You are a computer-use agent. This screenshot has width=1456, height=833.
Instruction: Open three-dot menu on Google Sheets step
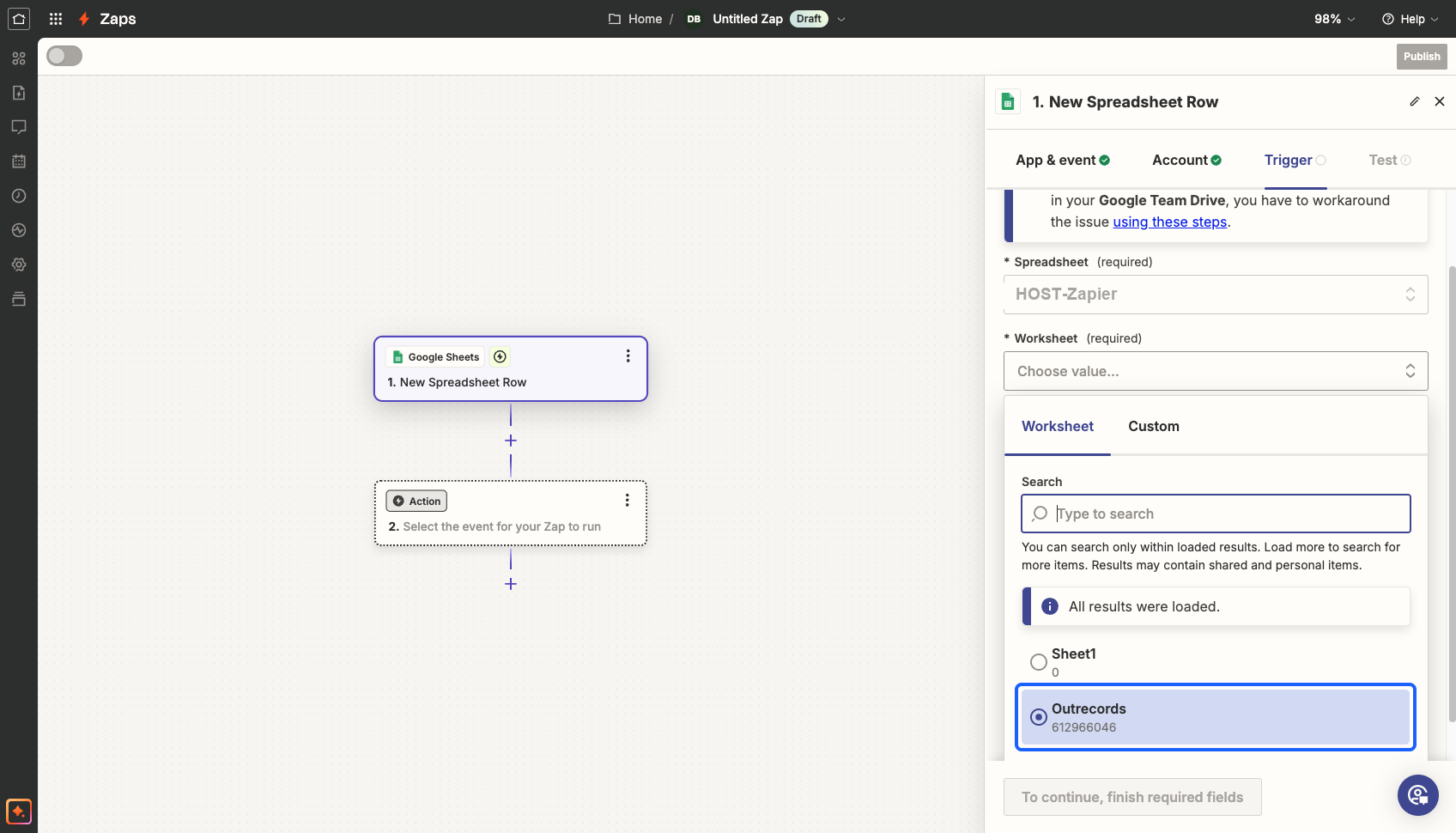(628, 356)
